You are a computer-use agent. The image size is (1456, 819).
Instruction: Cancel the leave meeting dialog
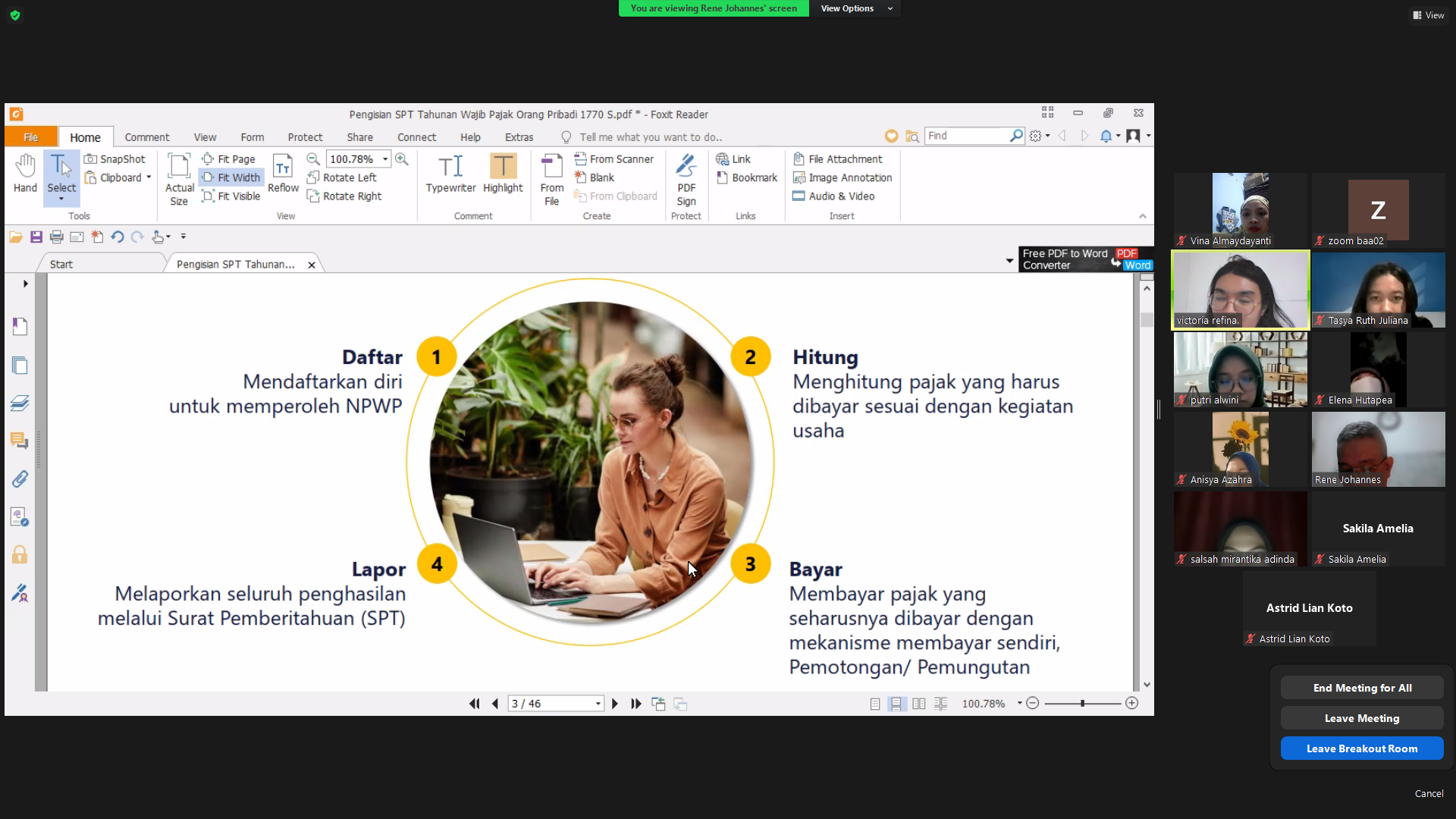pos(1429,793)
